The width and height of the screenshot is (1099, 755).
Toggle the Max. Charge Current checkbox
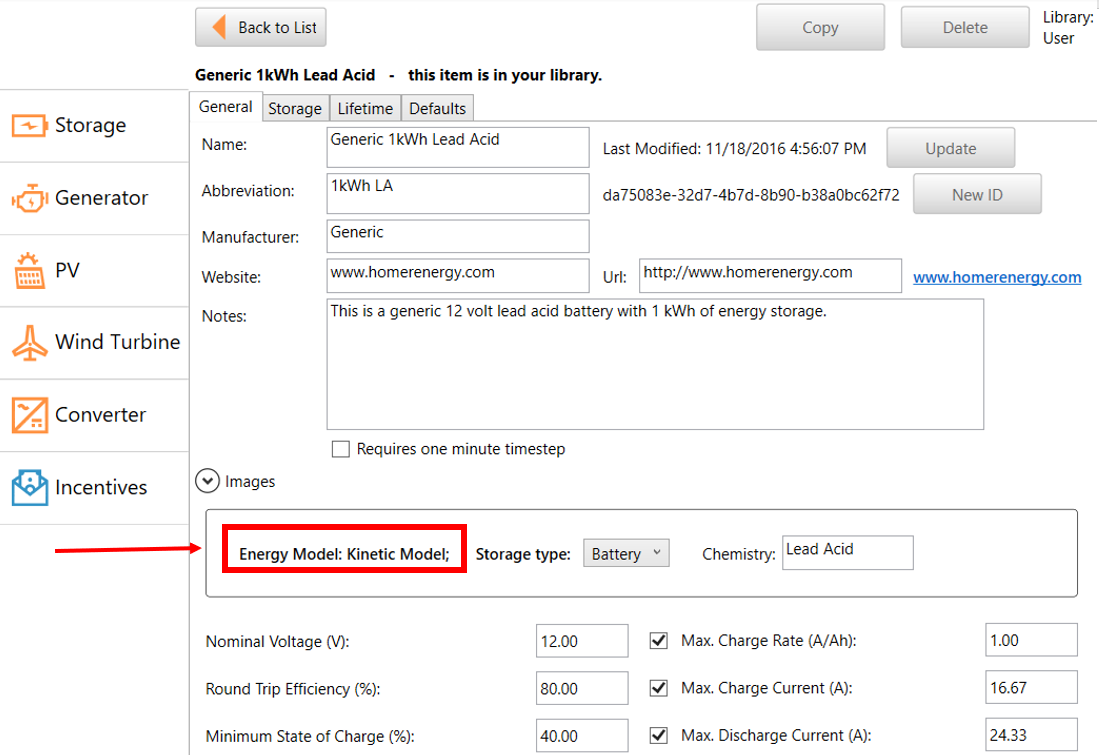658,688
